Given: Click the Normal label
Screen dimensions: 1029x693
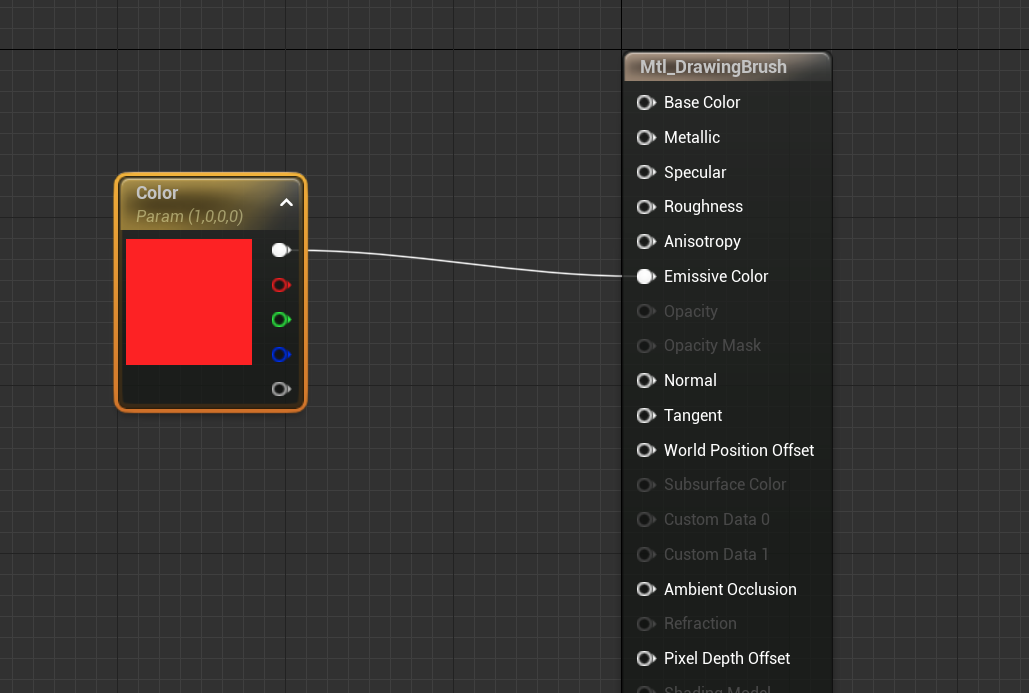Looking at the screenshot, I should [x=690, y=381].
